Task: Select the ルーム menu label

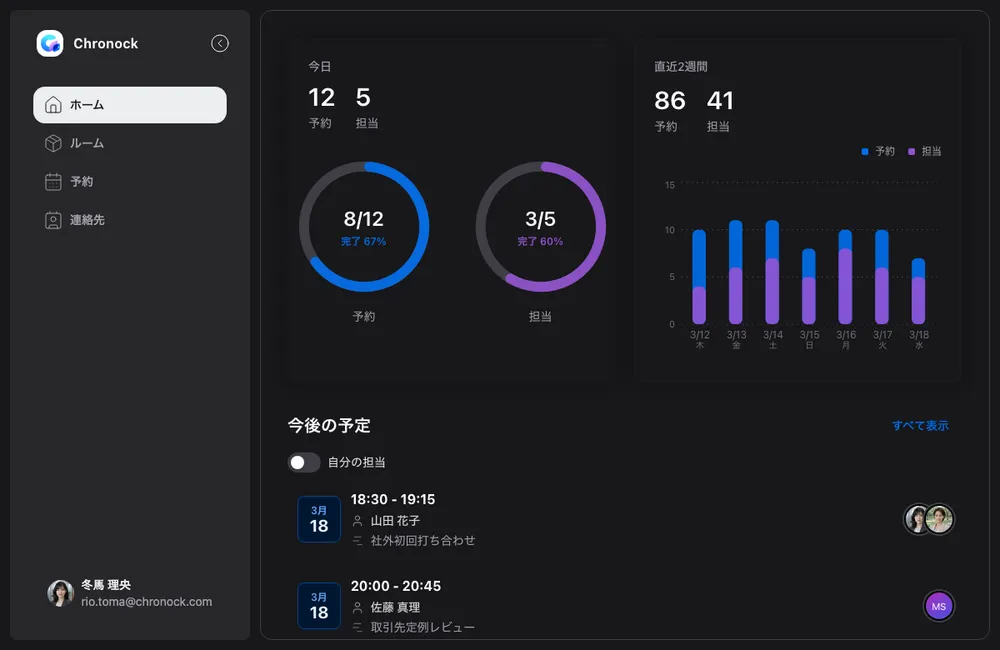Action: click(x=87, y=143)
